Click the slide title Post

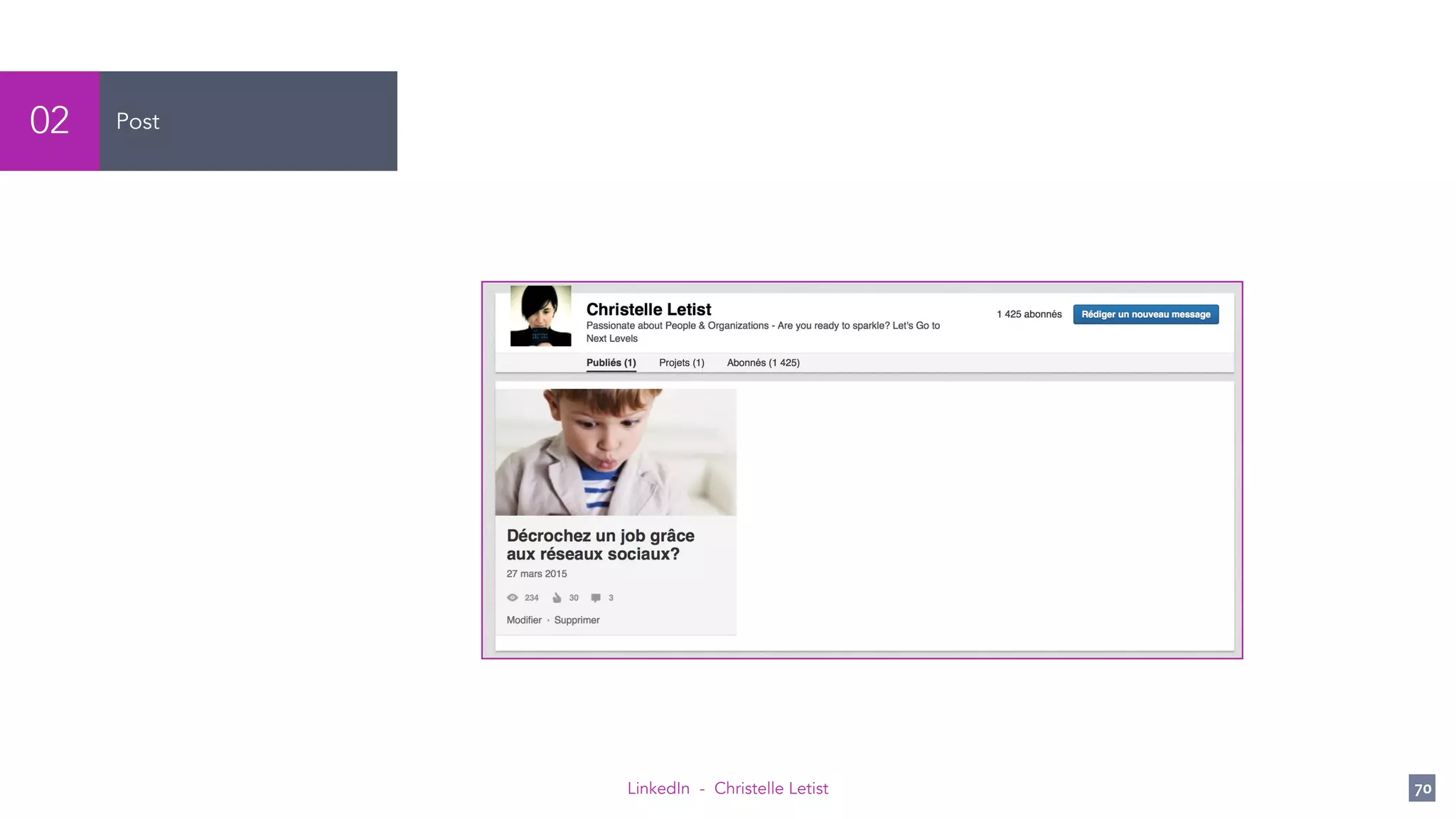138,122
